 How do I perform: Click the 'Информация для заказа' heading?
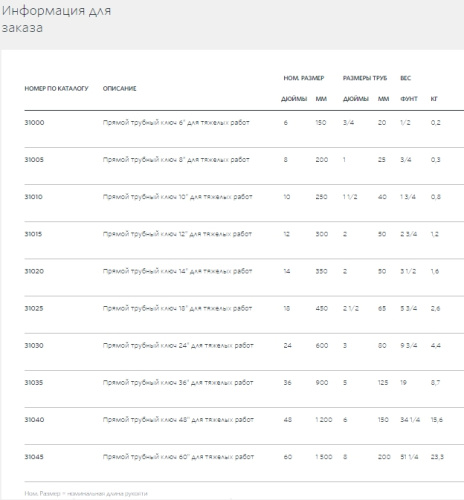56,19
